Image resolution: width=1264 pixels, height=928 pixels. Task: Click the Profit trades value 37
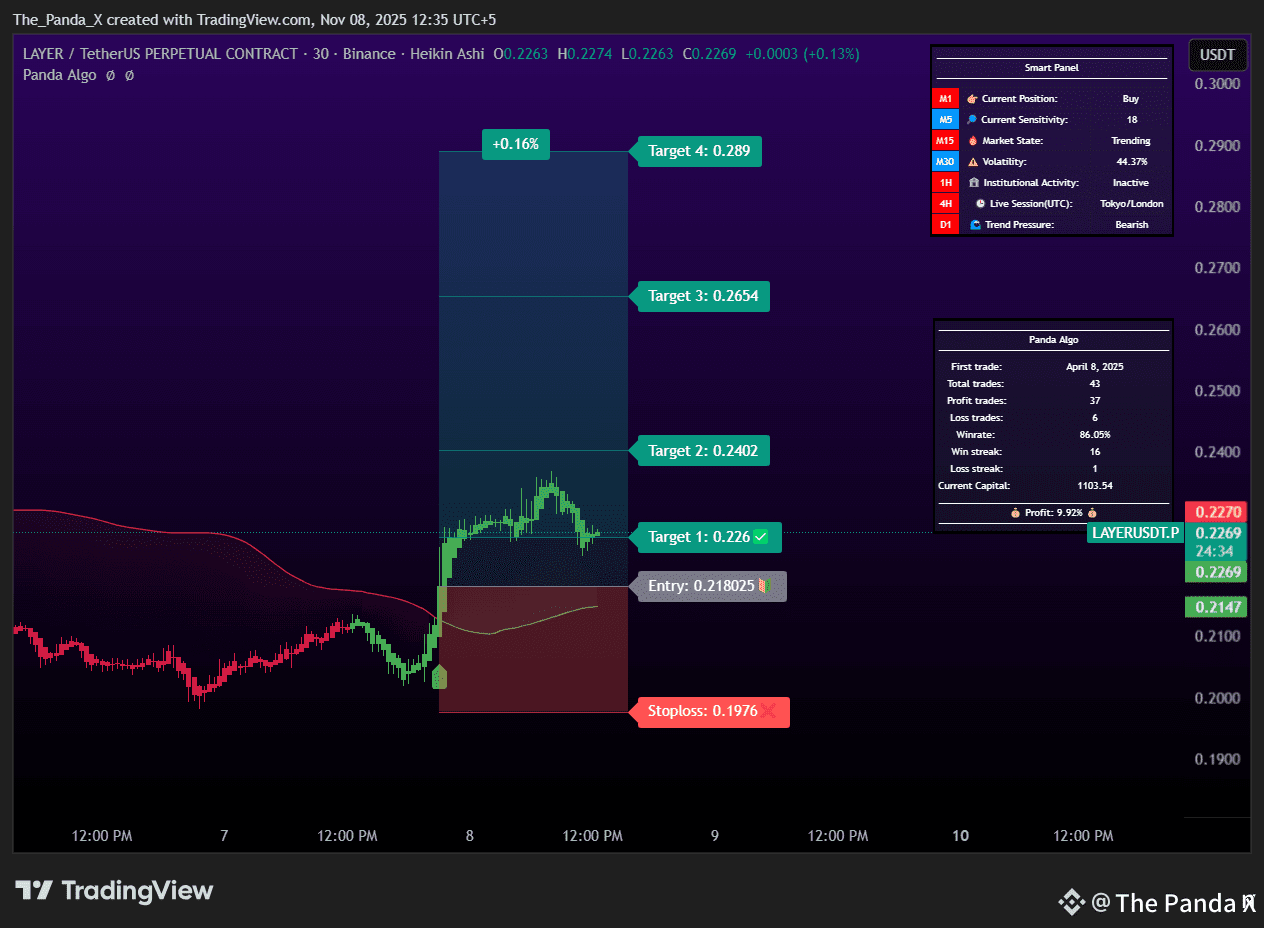(1095, 401)
